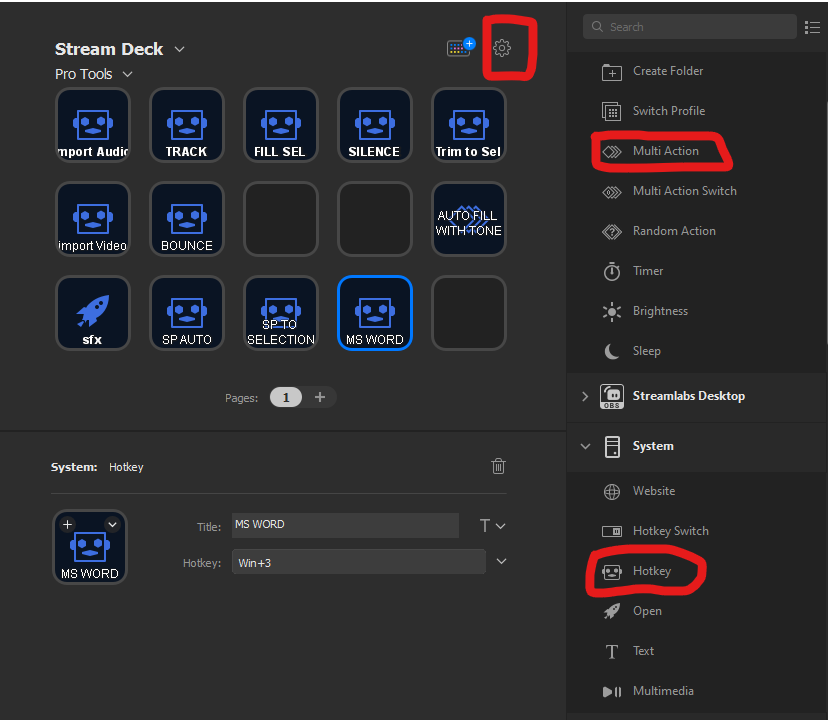This screenshot has width=828, height=720.
Task: Open the Stream Deck device dropdown
Action: (178, 48)
